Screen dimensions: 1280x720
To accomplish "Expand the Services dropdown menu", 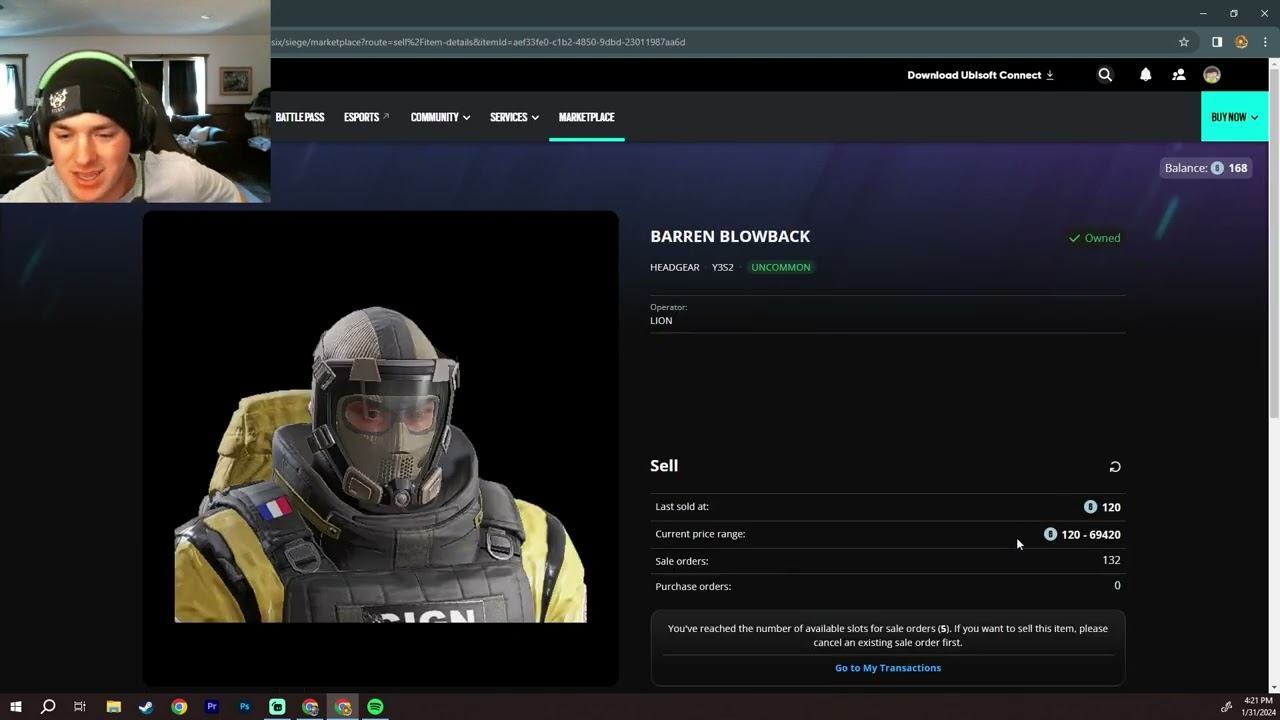I will 514,117.
